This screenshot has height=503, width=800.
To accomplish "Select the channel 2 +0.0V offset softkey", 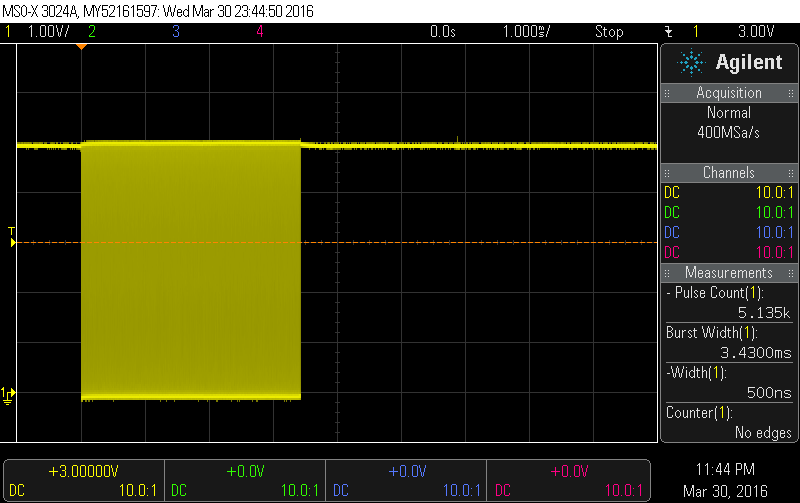I will point(244,479).
